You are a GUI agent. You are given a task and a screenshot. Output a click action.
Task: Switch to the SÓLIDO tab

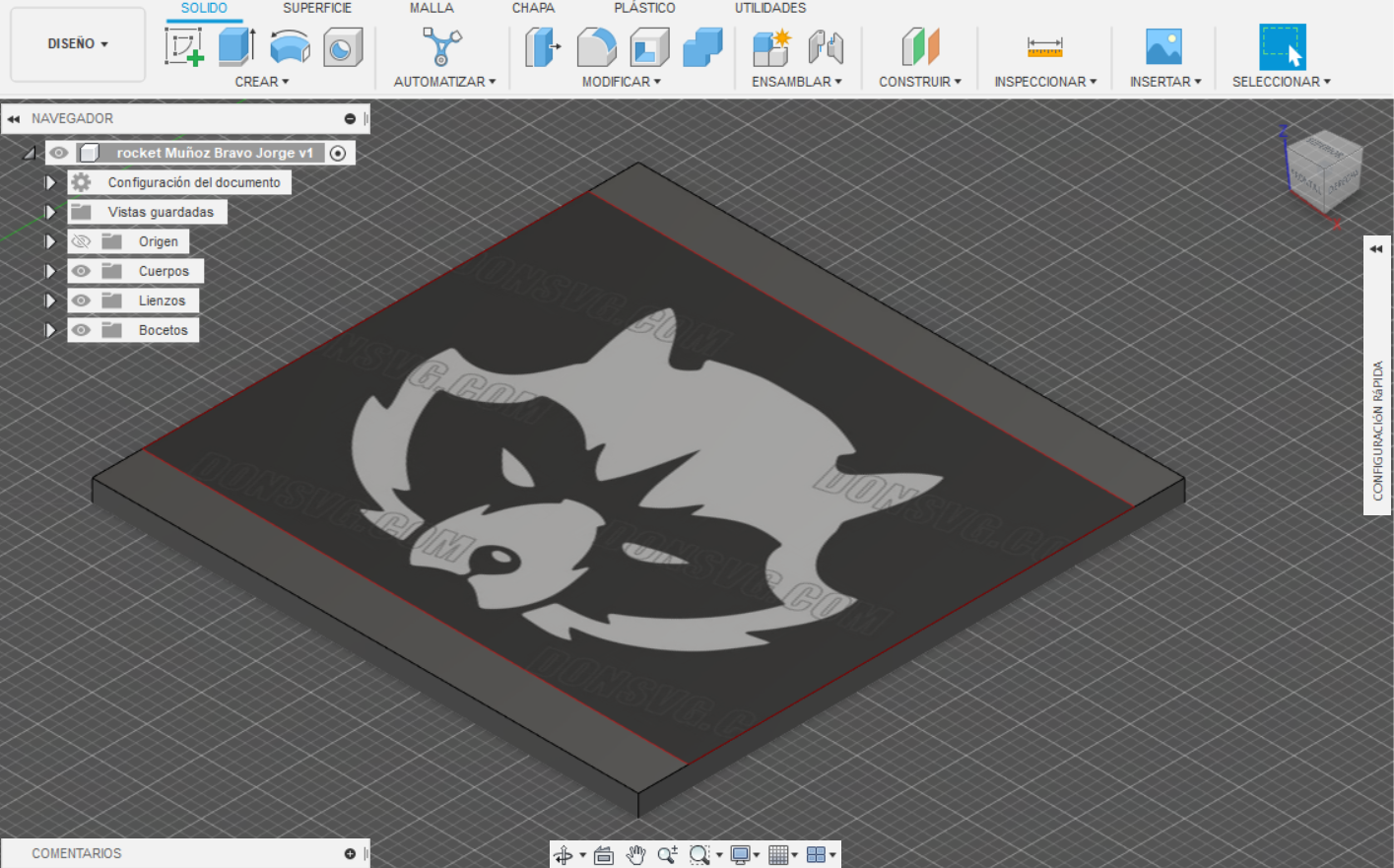pos(204,8)
